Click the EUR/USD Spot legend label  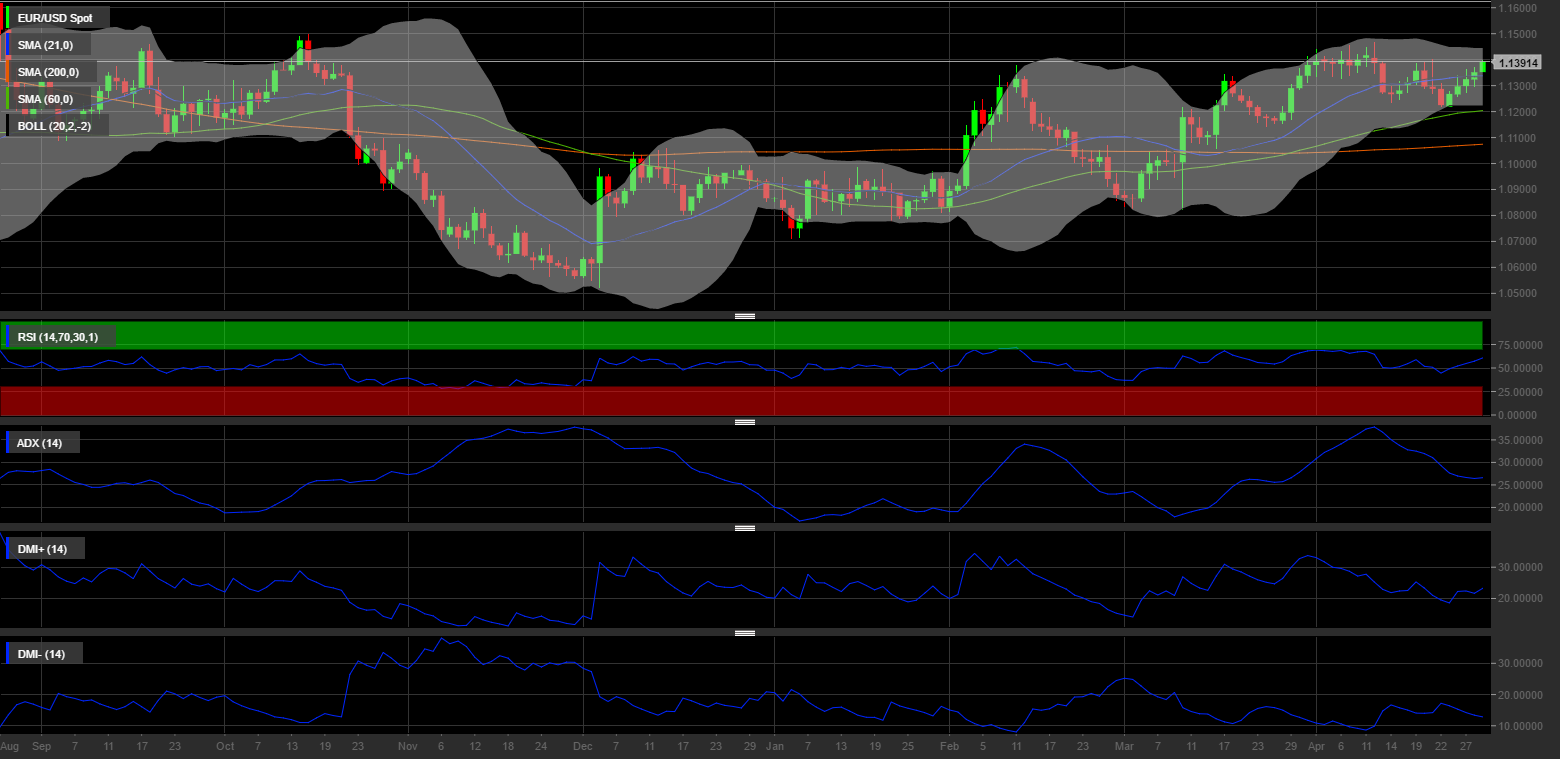55,18
